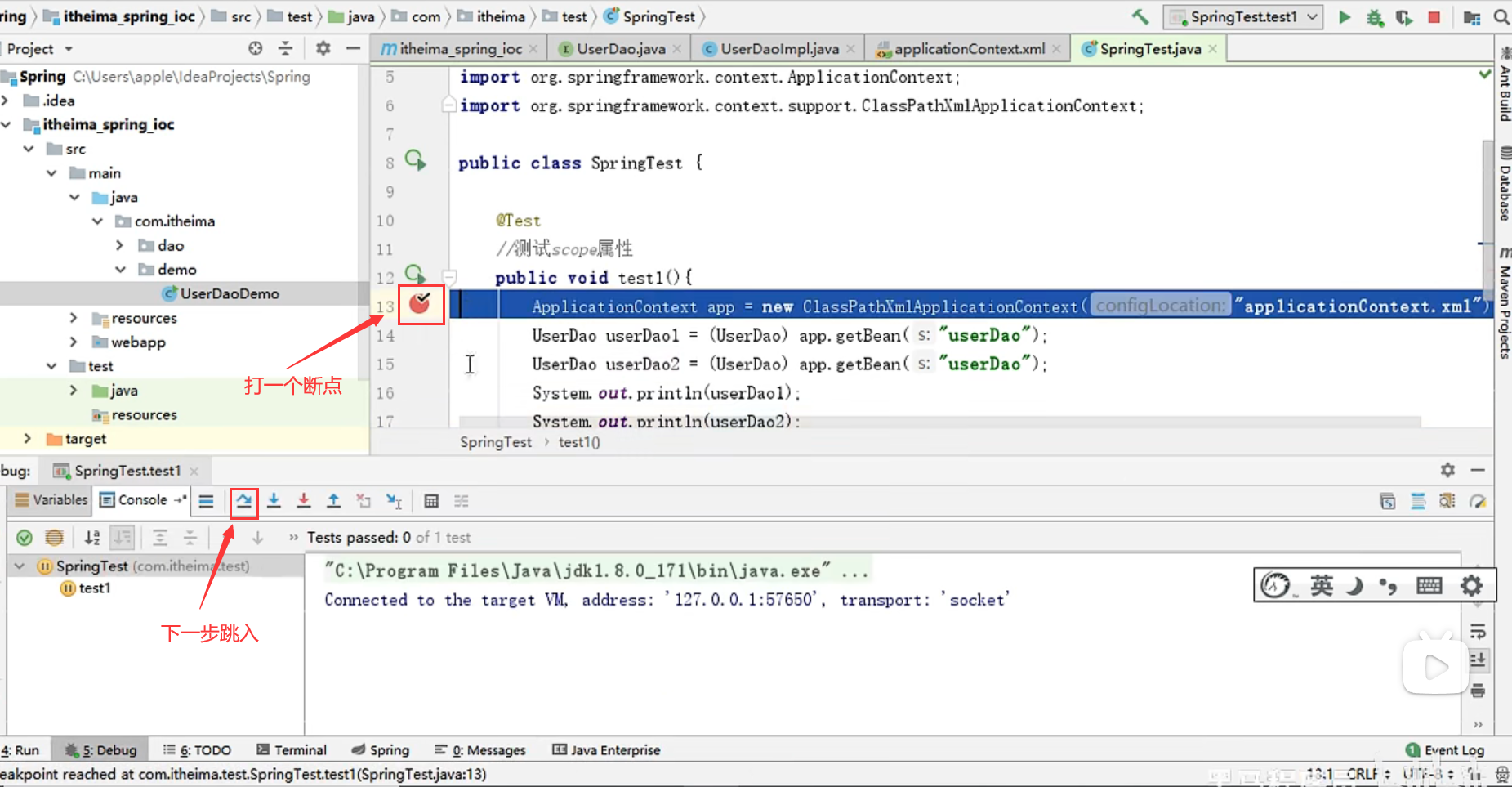1512x787 pixels.
Task: Collapse all test nodes in the test toolbar
Action: [190, 537]
